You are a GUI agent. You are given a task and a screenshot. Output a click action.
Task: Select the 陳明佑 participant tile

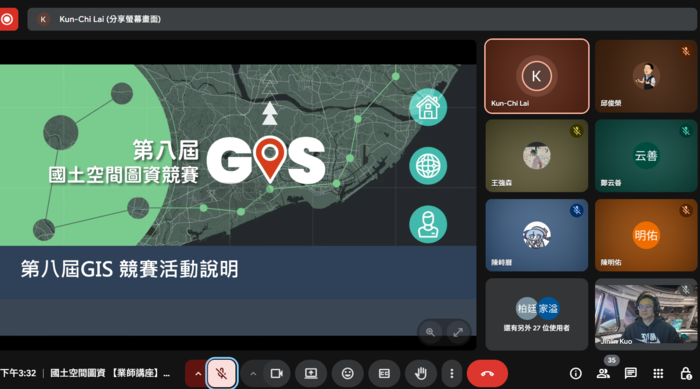[x=646, y=235]
